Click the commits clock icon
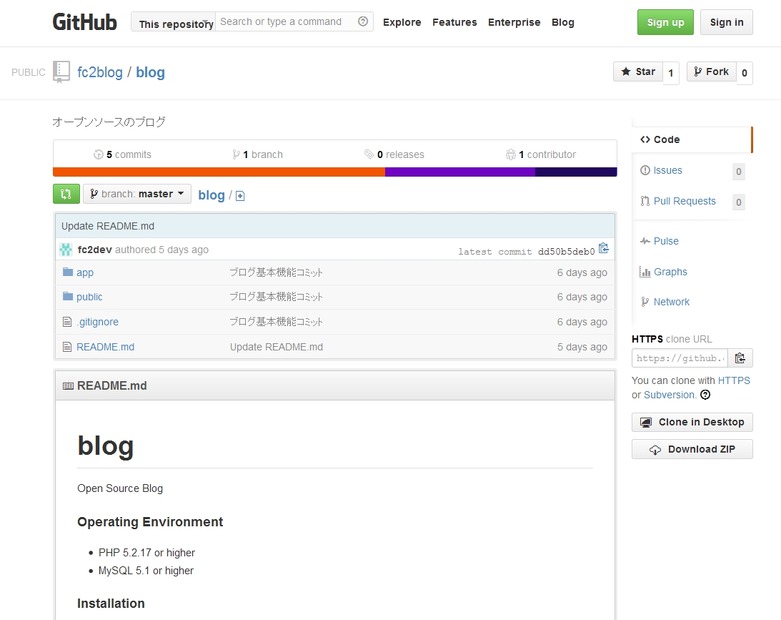This screenshot has width=781, height=620. point(99,154)
